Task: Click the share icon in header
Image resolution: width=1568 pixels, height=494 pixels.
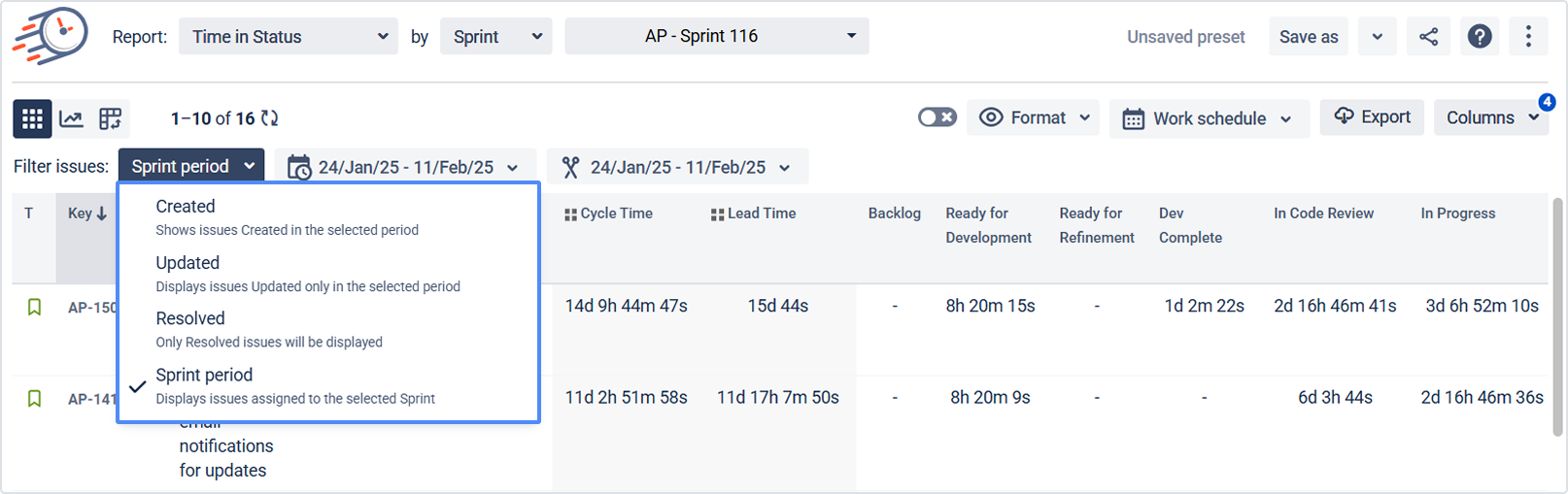Action: [x=1428, y=37]
